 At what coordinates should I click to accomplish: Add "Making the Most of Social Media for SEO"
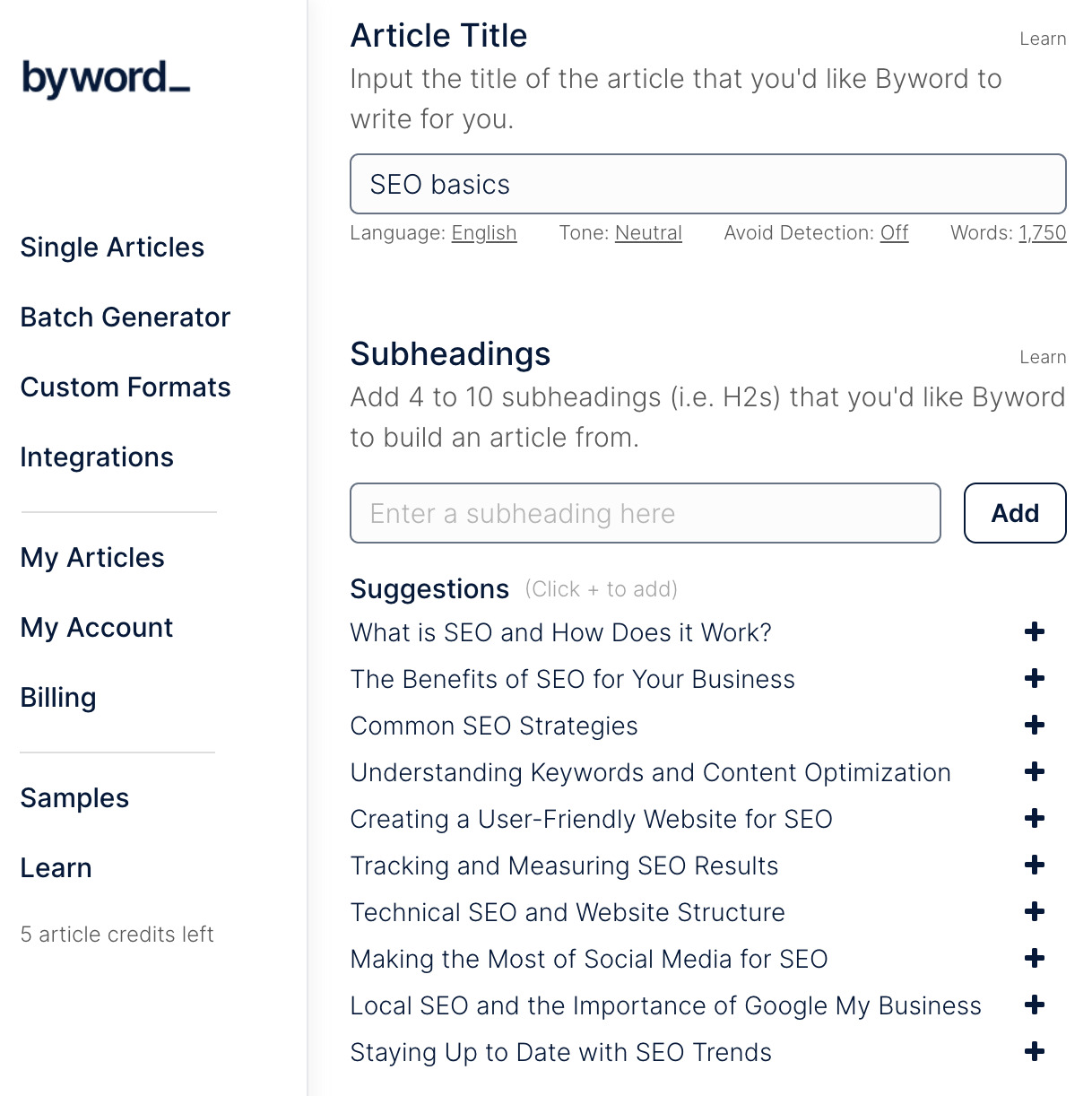(x=1034, y=958)
